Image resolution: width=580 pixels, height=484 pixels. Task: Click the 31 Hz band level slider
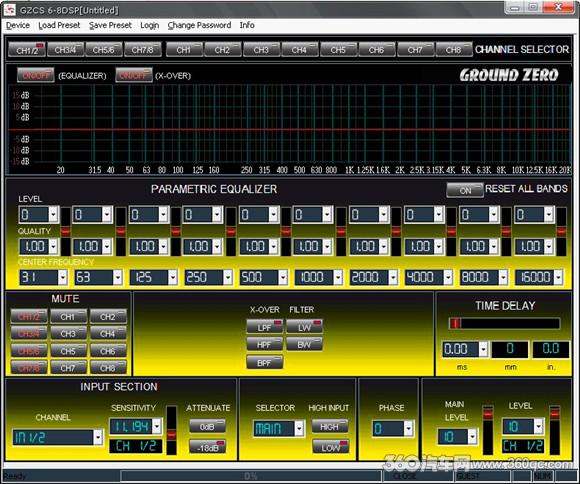coord(66,232)
